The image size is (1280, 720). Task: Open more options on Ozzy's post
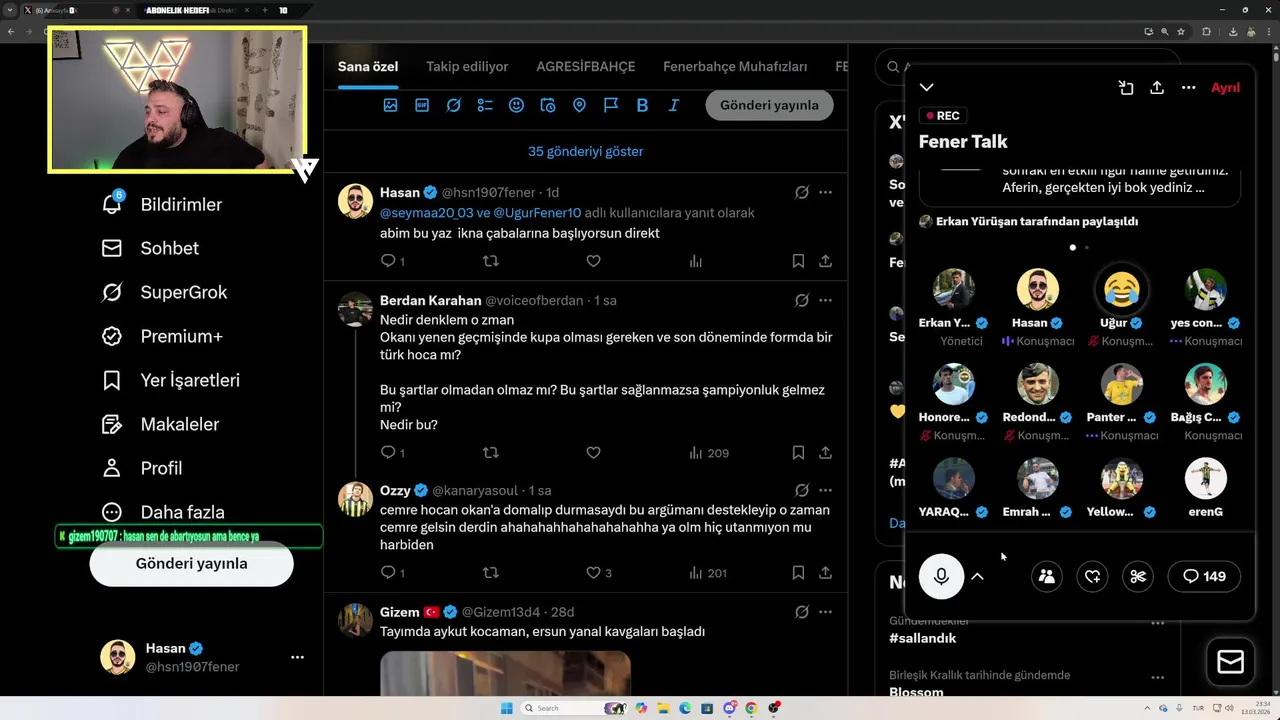coord(825,490)
